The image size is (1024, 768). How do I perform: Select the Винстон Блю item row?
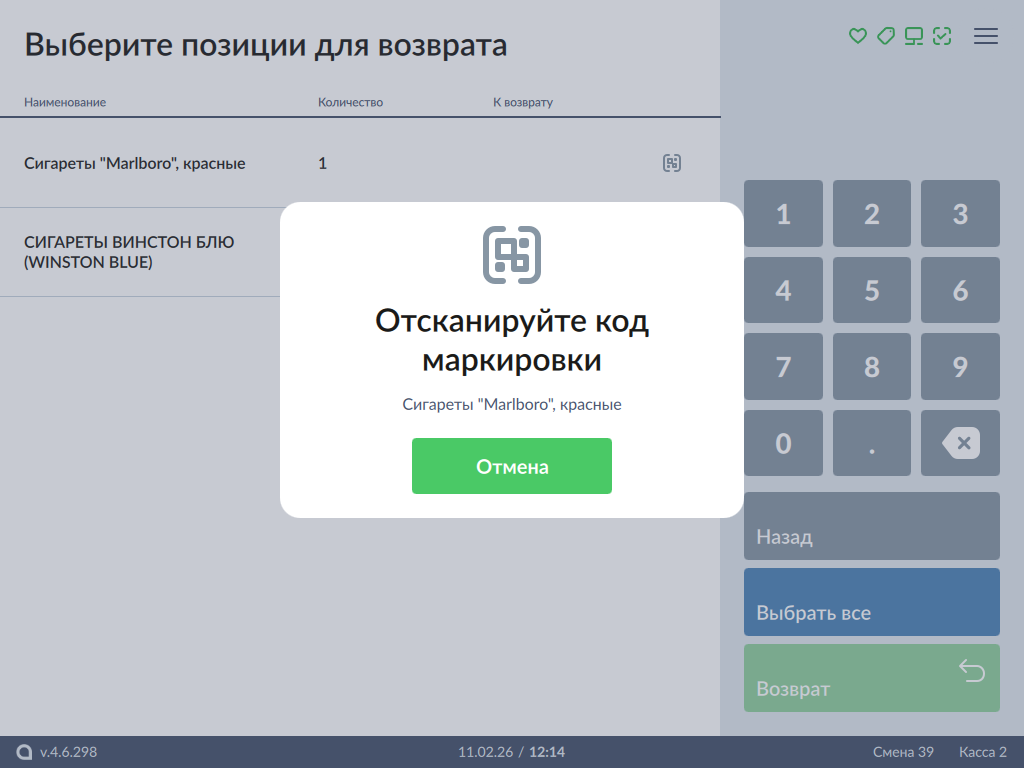130,252
